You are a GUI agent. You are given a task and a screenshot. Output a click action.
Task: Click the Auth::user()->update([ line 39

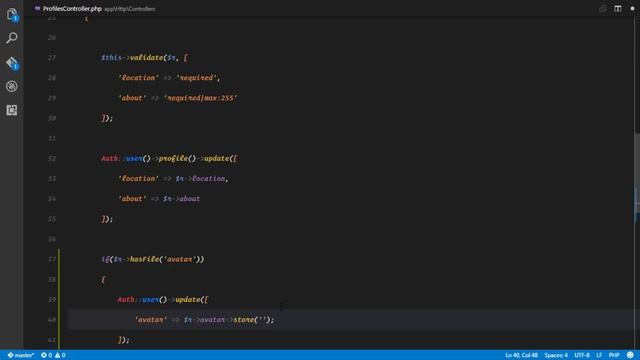pyautogui.click(x=163, y=300)
